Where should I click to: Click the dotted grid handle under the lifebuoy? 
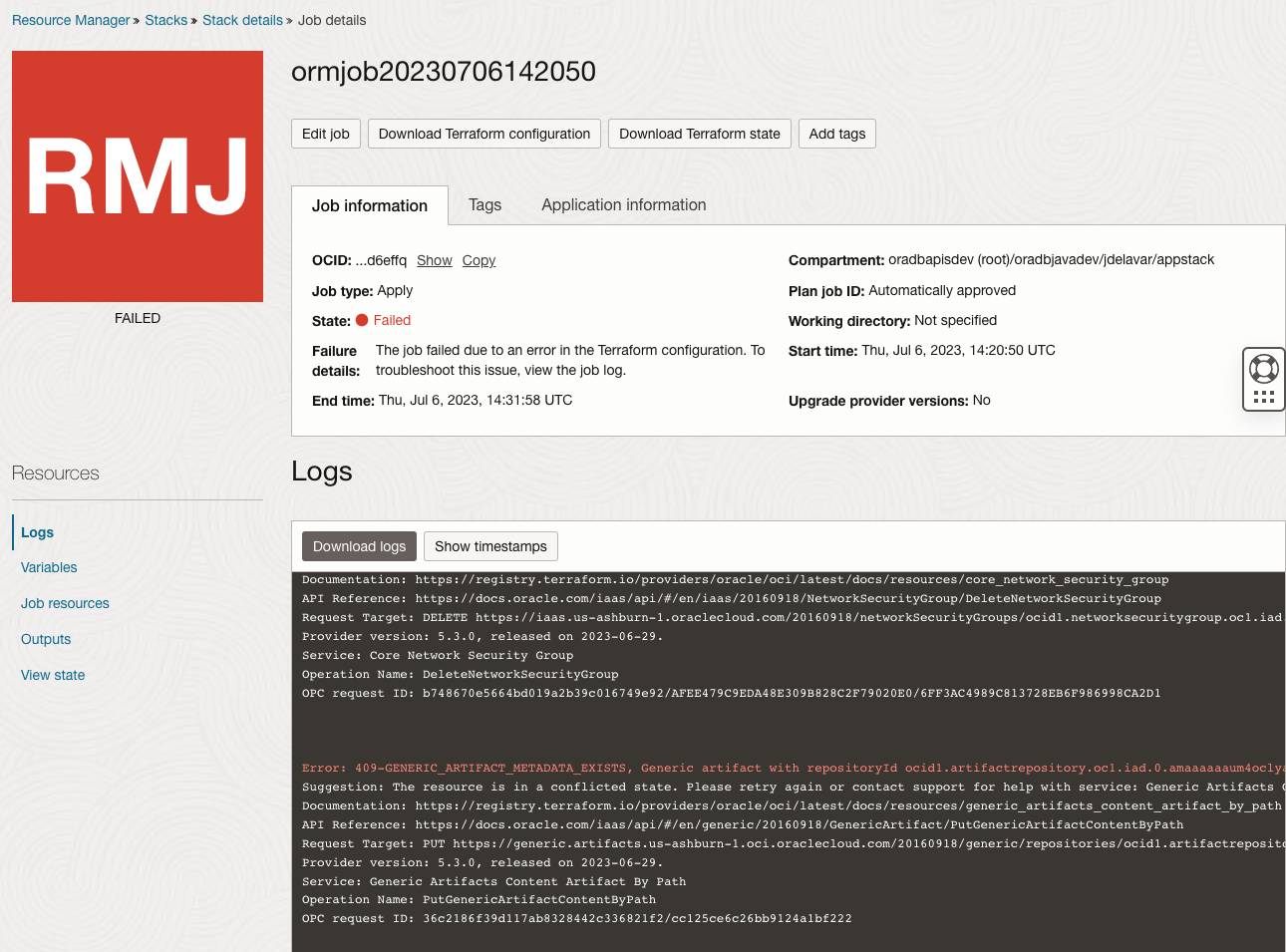pyautogui.click(x=1264, y=397)
